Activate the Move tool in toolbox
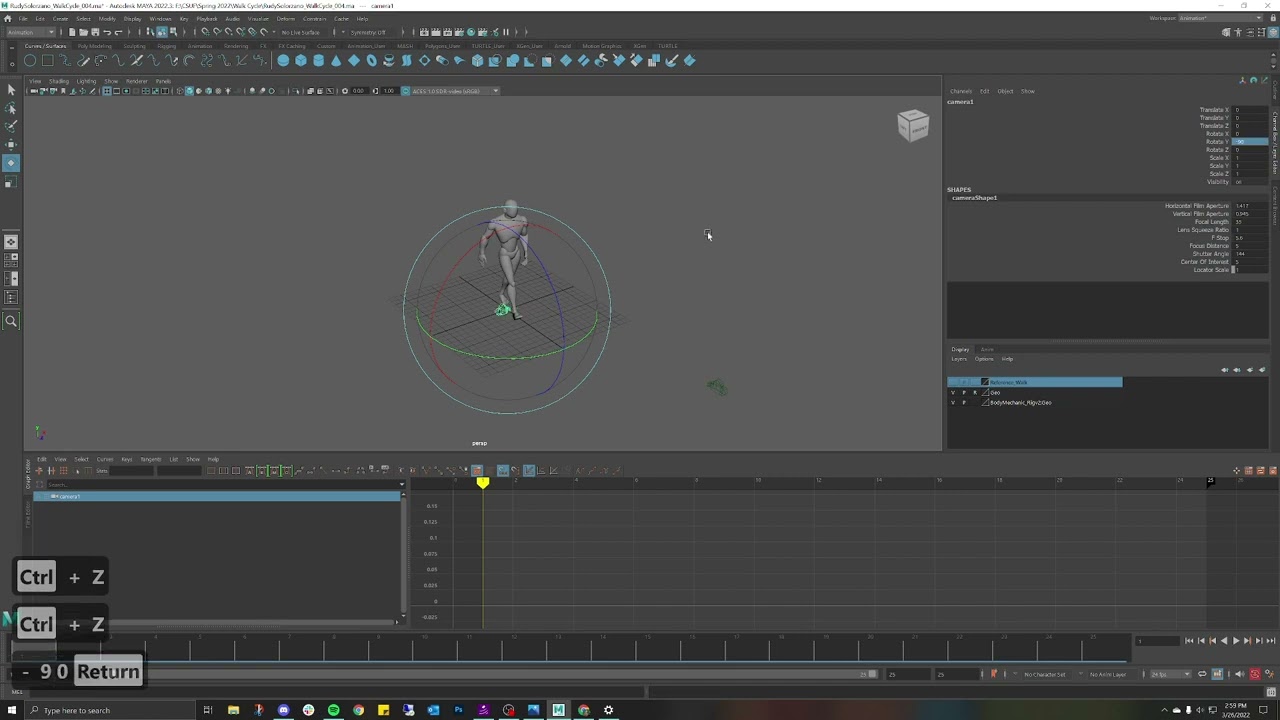This screenshot has width=1280, height=720. tap(11, 145)
